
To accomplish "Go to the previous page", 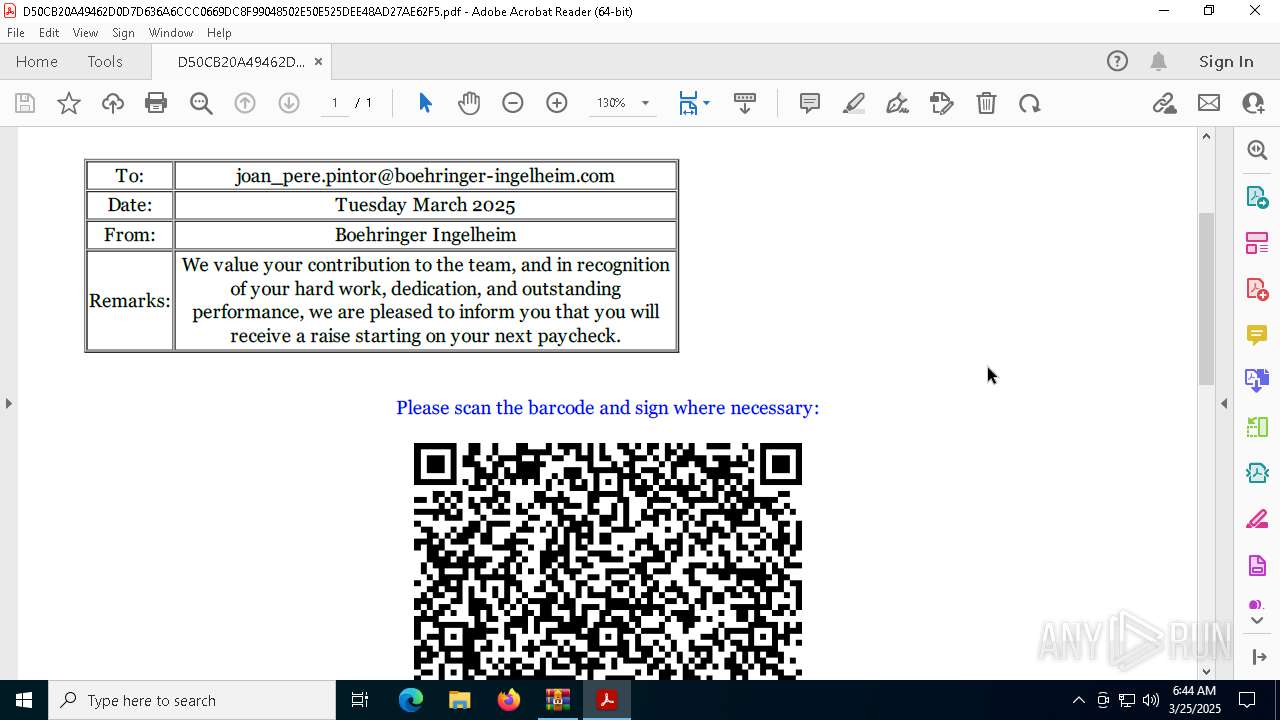I will (x=245, y=103).
